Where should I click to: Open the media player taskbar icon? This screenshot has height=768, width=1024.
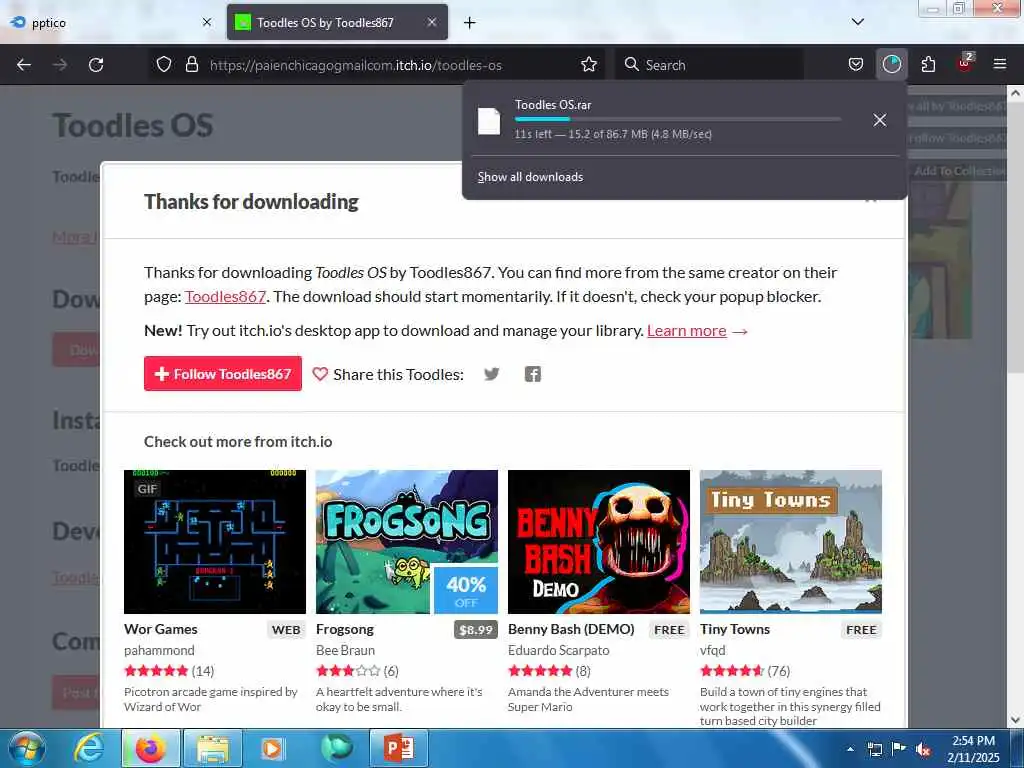(272, 748)
